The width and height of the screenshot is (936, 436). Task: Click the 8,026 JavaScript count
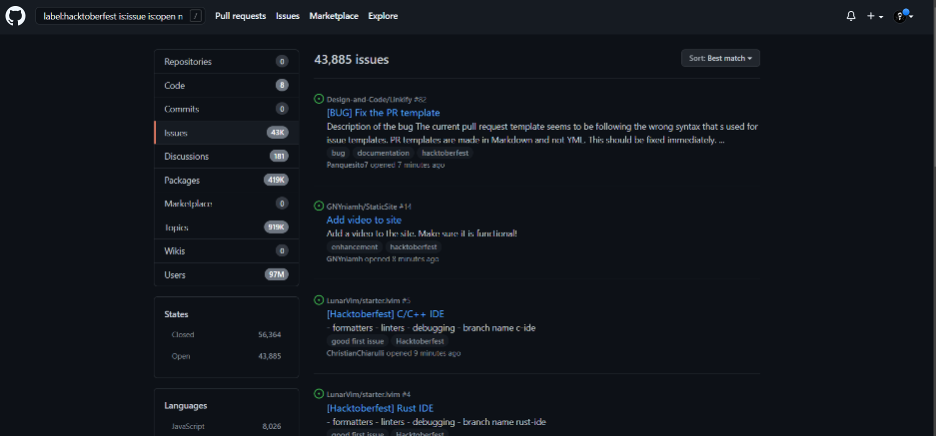[x=272, y=426]
